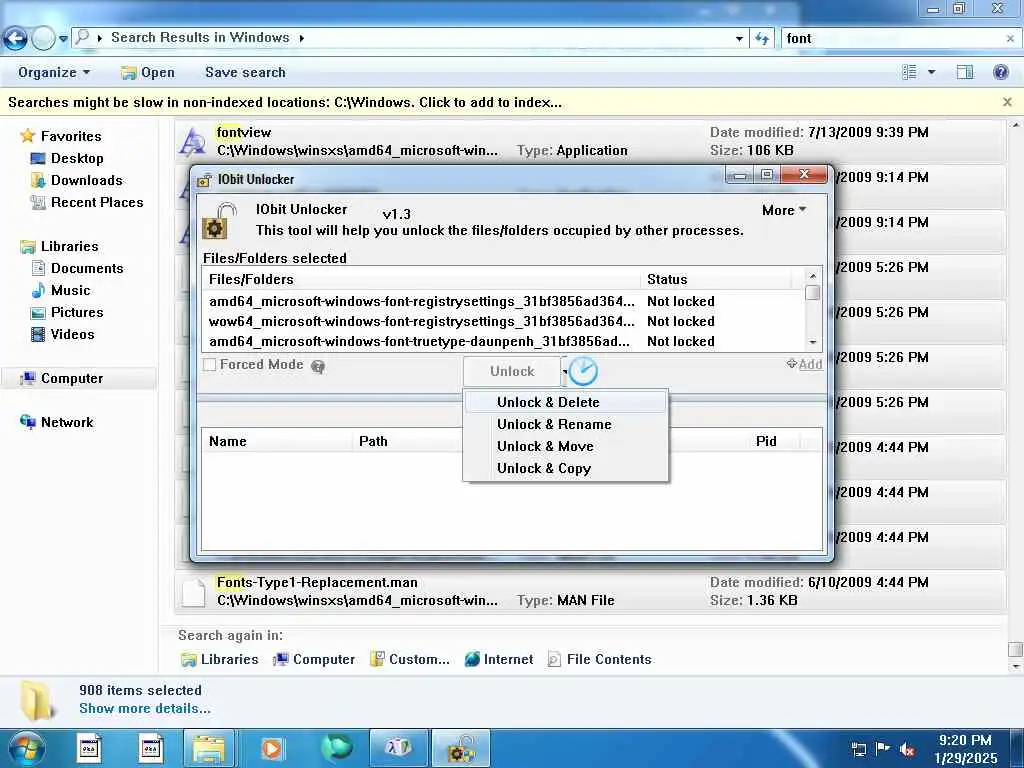
Task: Open Pictures library
Action: click(67, 313)
